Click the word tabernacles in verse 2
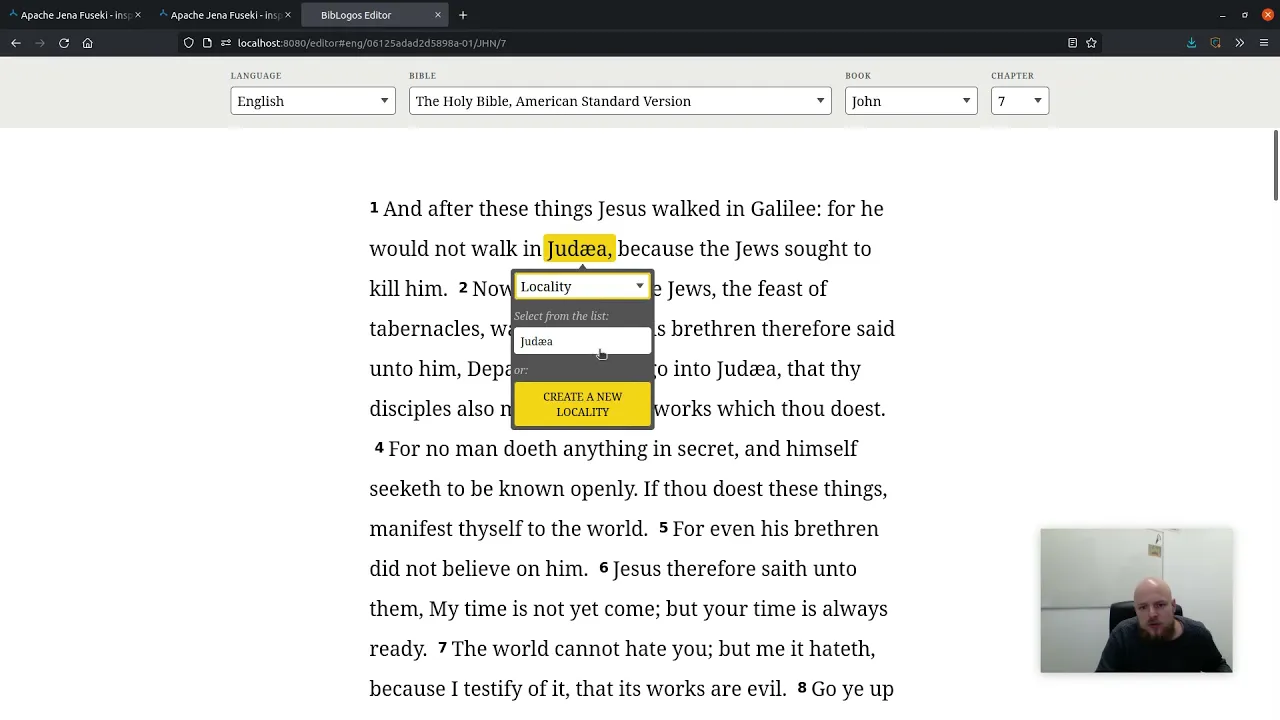This screenshot has height=720, width=1280. pyautogui.click(x=427, y=329)
